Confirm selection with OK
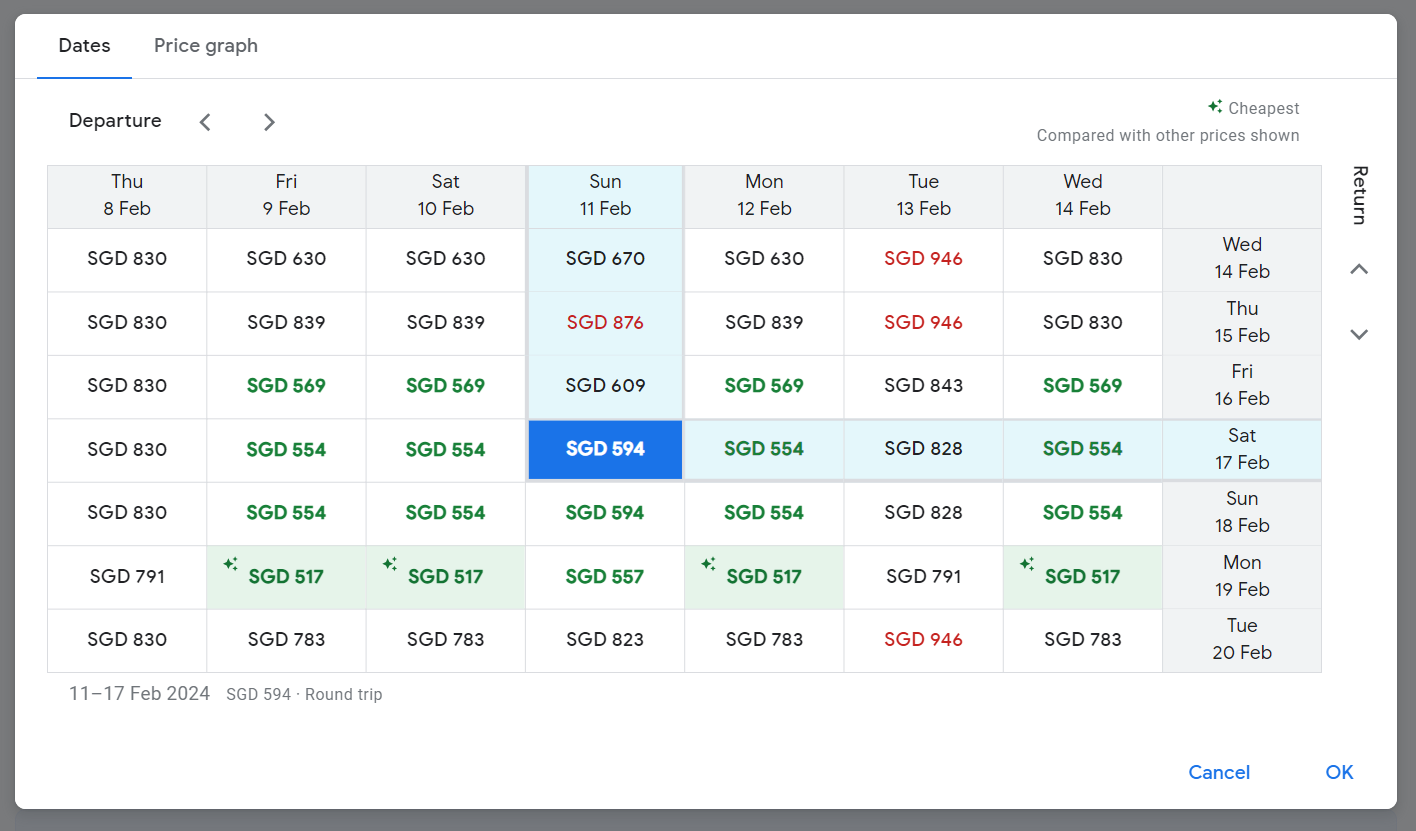This screenshot has height=831, width=1416. (1339, 772)
